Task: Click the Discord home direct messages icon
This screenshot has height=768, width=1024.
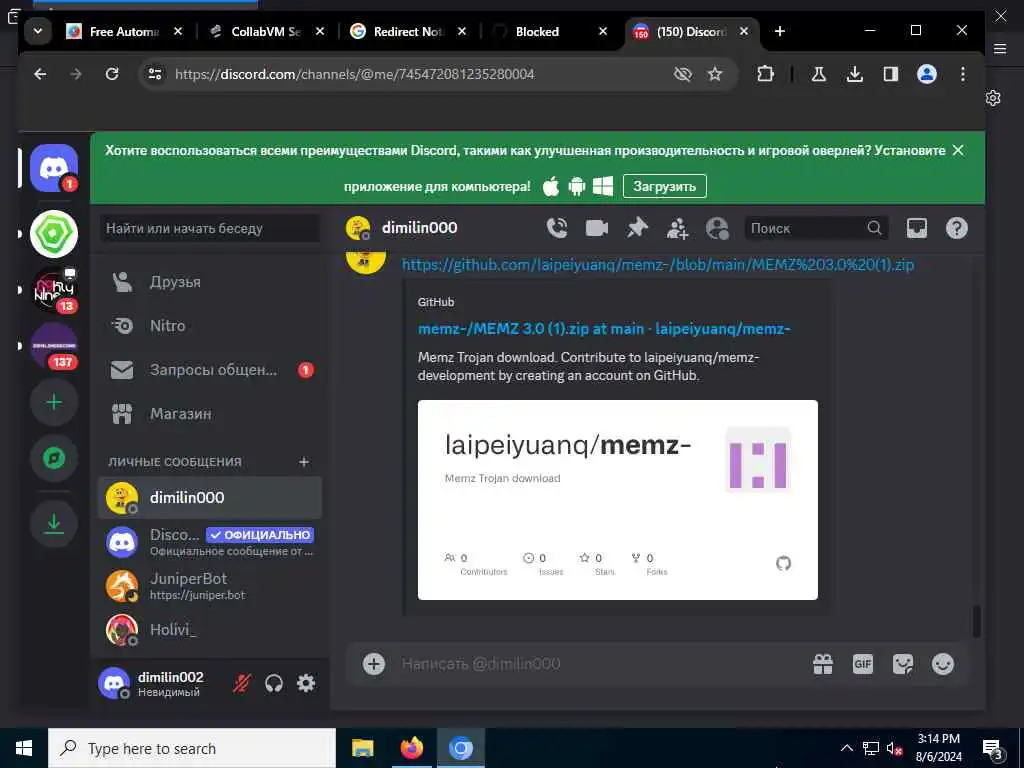Action: 54,168
